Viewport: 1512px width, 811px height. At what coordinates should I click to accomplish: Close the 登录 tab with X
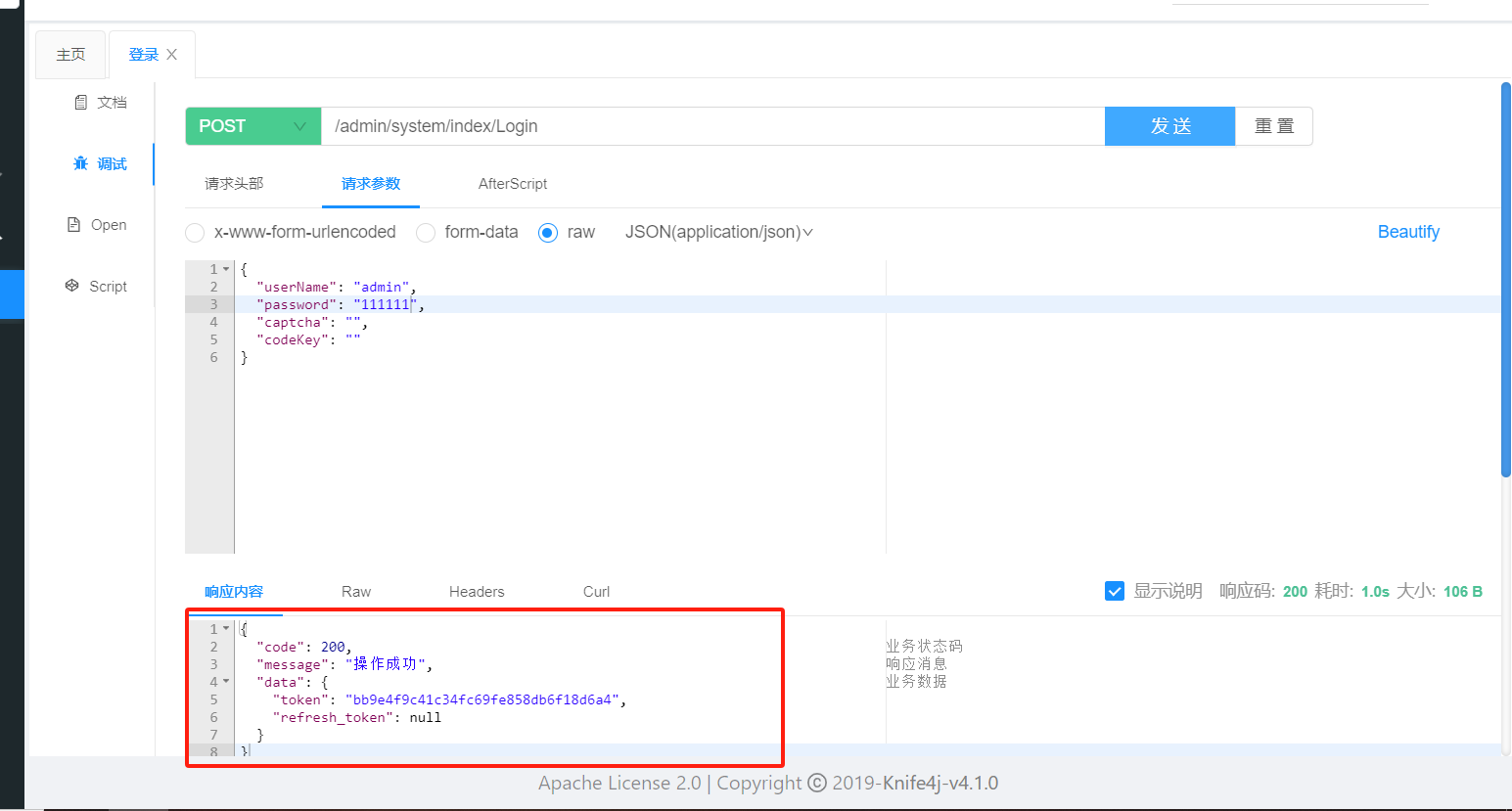pos(172,55)
